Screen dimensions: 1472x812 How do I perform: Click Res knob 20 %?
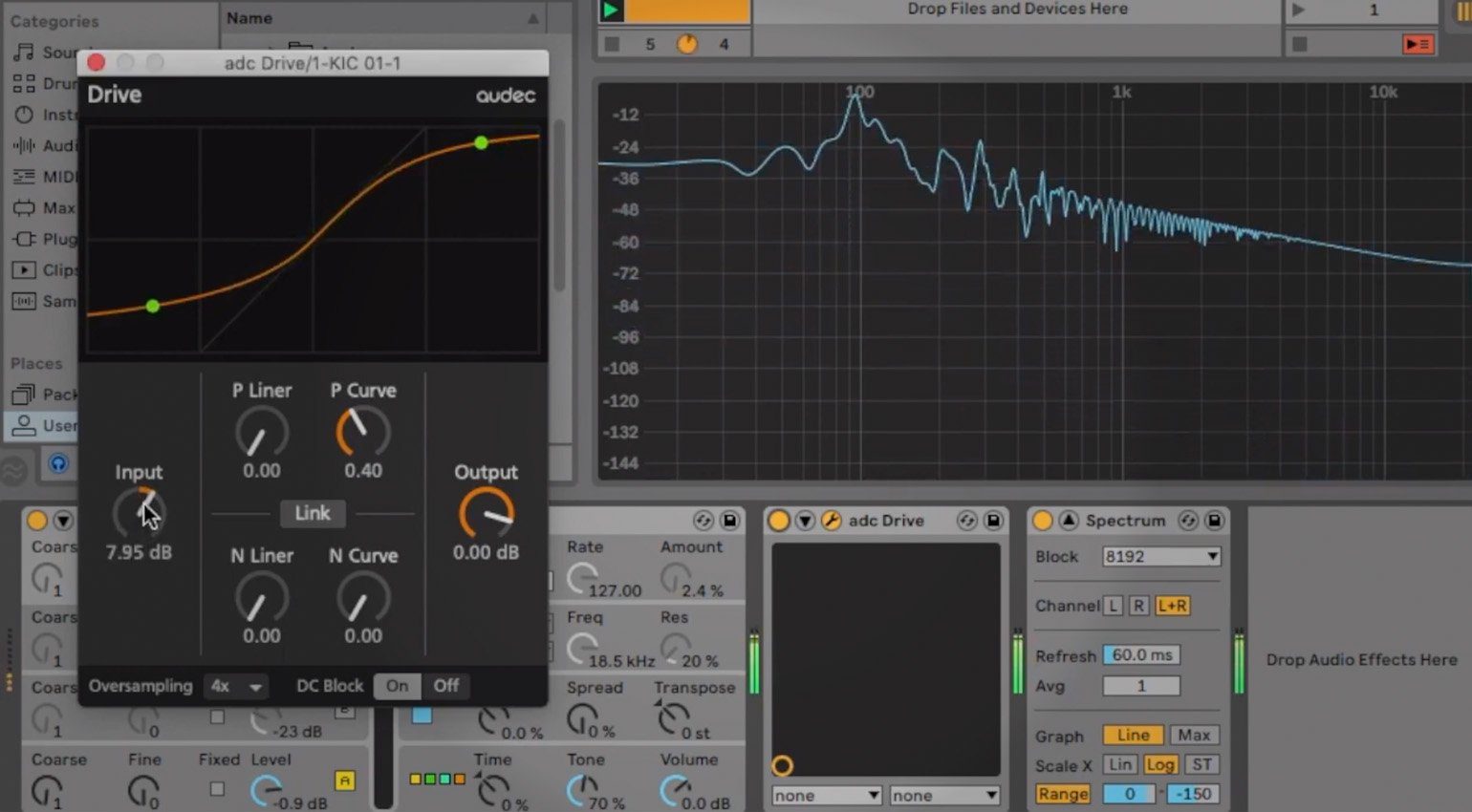(674, 648)
